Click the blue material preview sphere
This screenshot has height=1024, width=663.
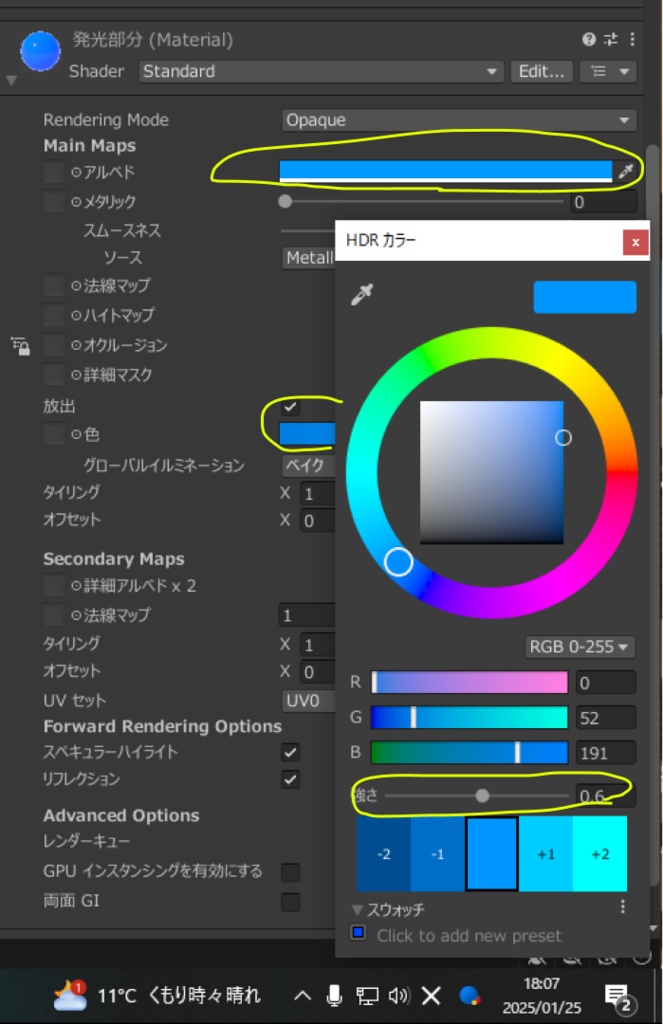tap(40, 51)
